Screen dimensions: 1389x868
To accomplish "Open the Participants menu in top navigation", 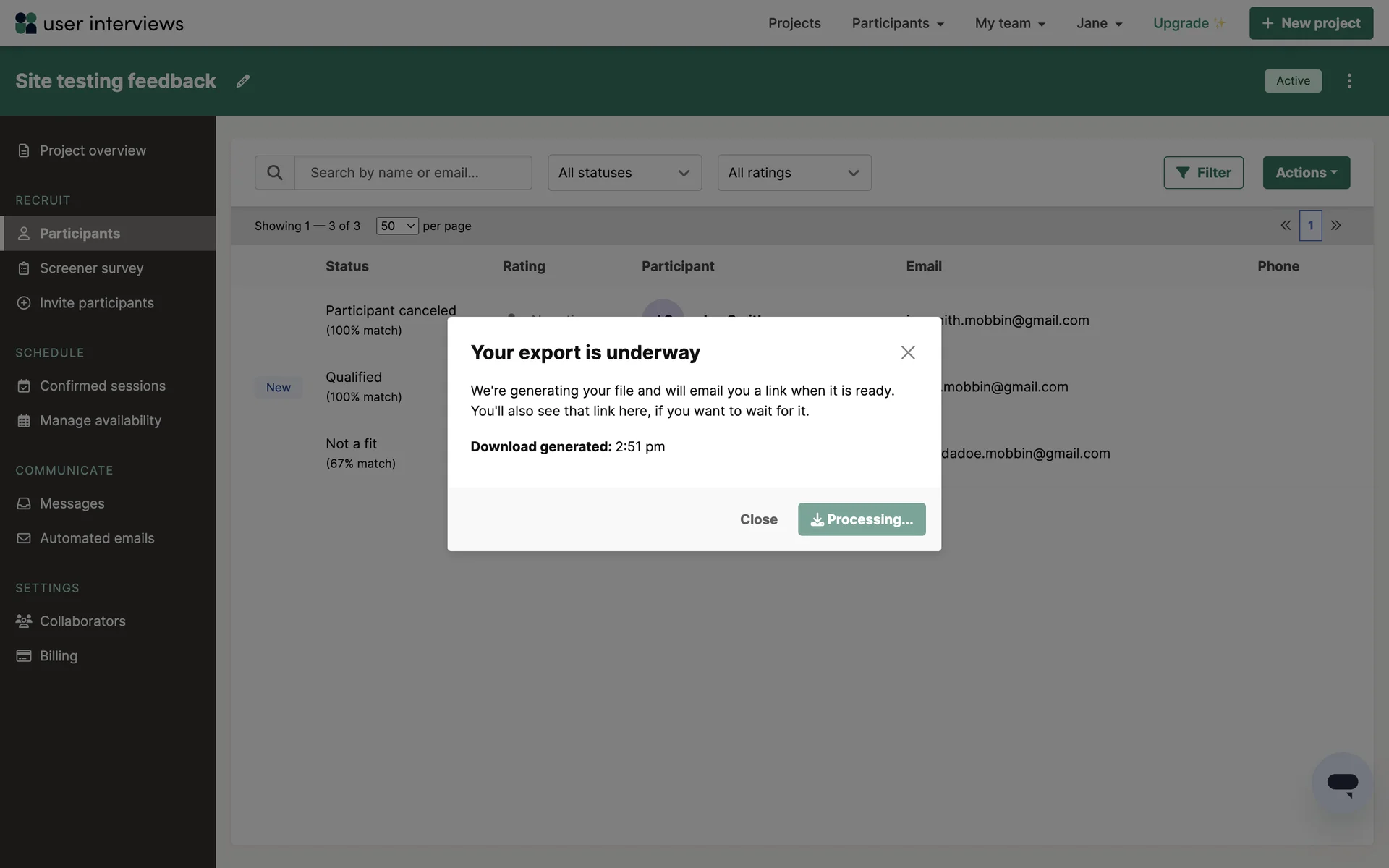I will coord(897,23).
